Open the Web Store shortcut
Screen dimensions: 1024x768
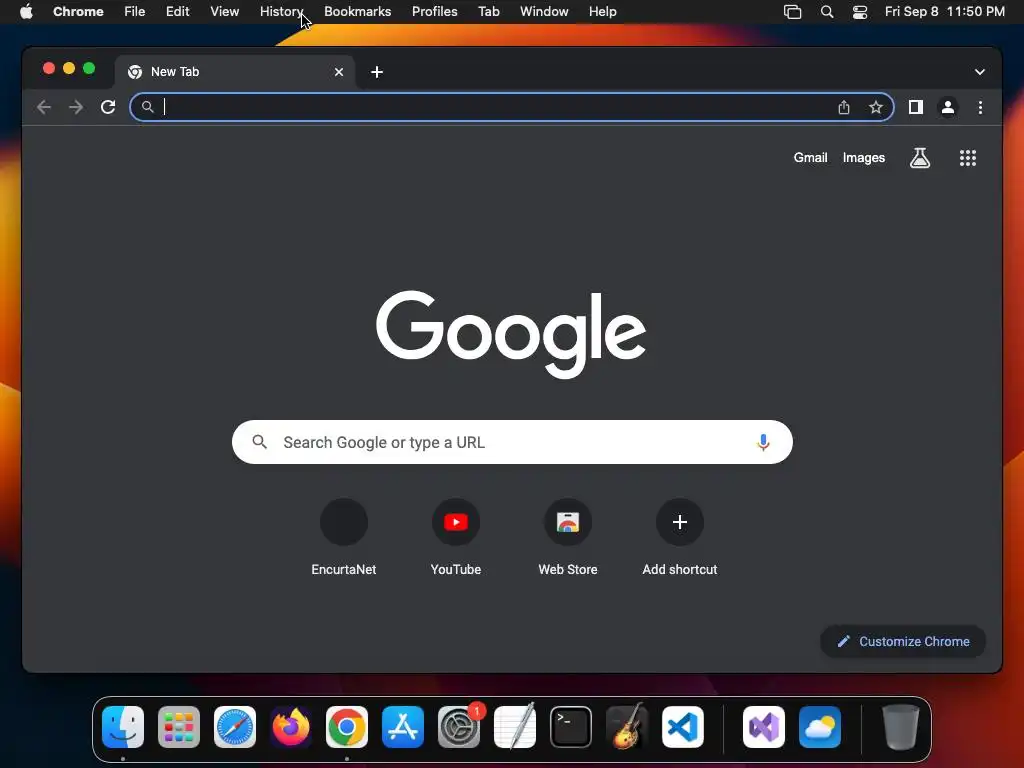pyautogui.click(x=568, y=537)
